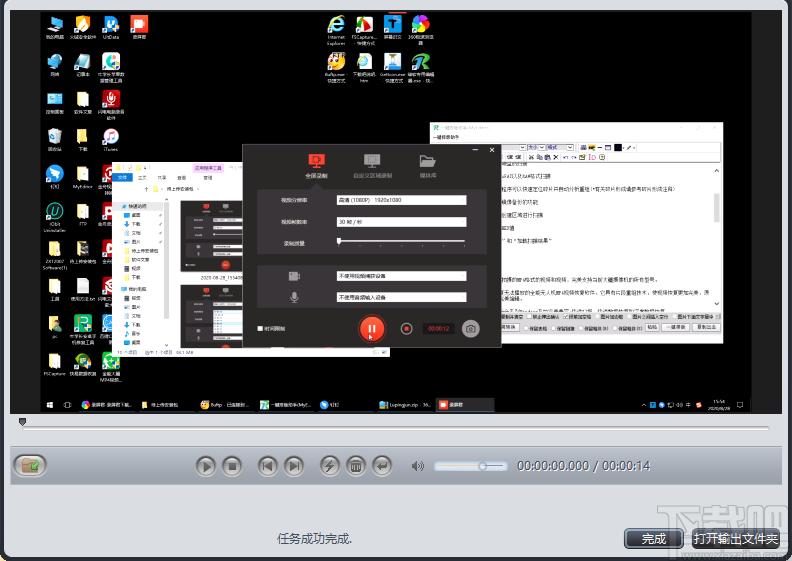The image size is (792, 561).
Task: Click the Play button in player controls
Action: coord(206,466)
